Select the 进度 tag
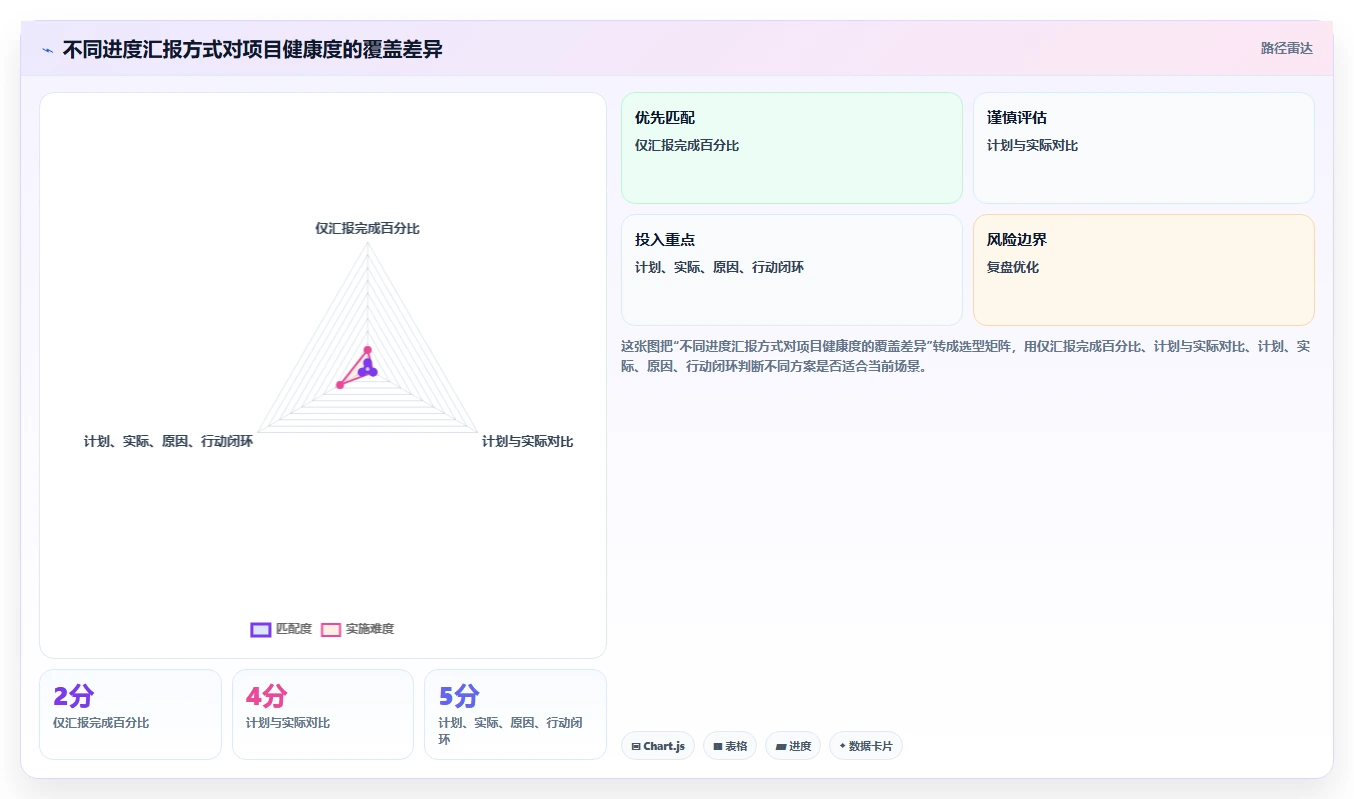 click(x=793, y=746)
